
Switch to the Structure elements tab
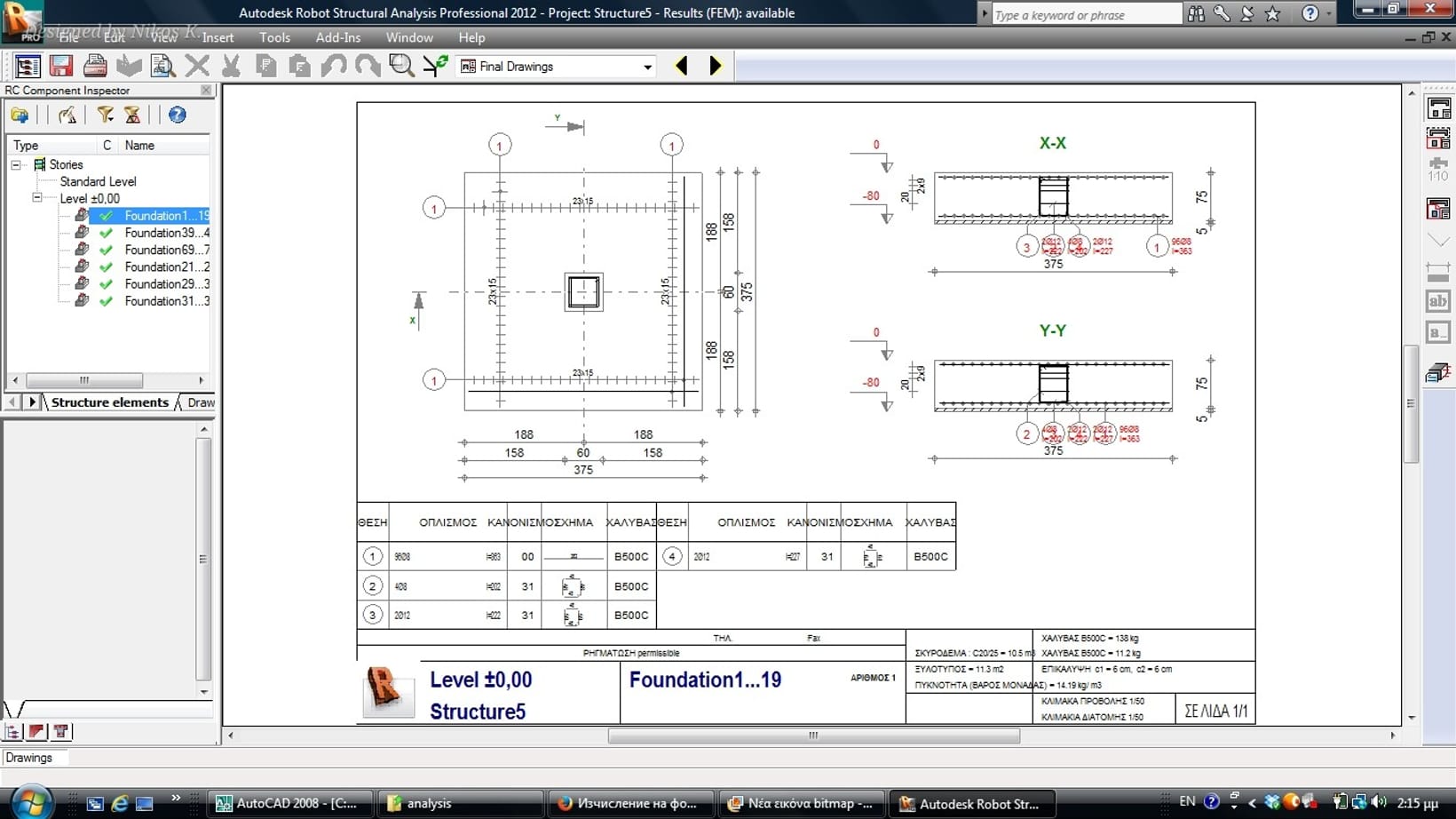click(x=109, y=402)
